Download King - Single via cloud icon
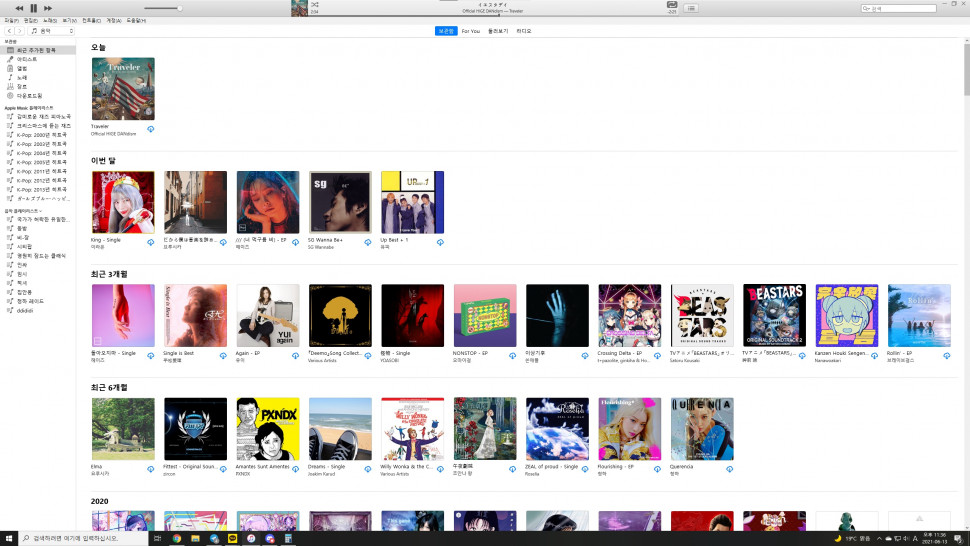The height and width of the screenshot is (546, 970). [x=150, y=242]
